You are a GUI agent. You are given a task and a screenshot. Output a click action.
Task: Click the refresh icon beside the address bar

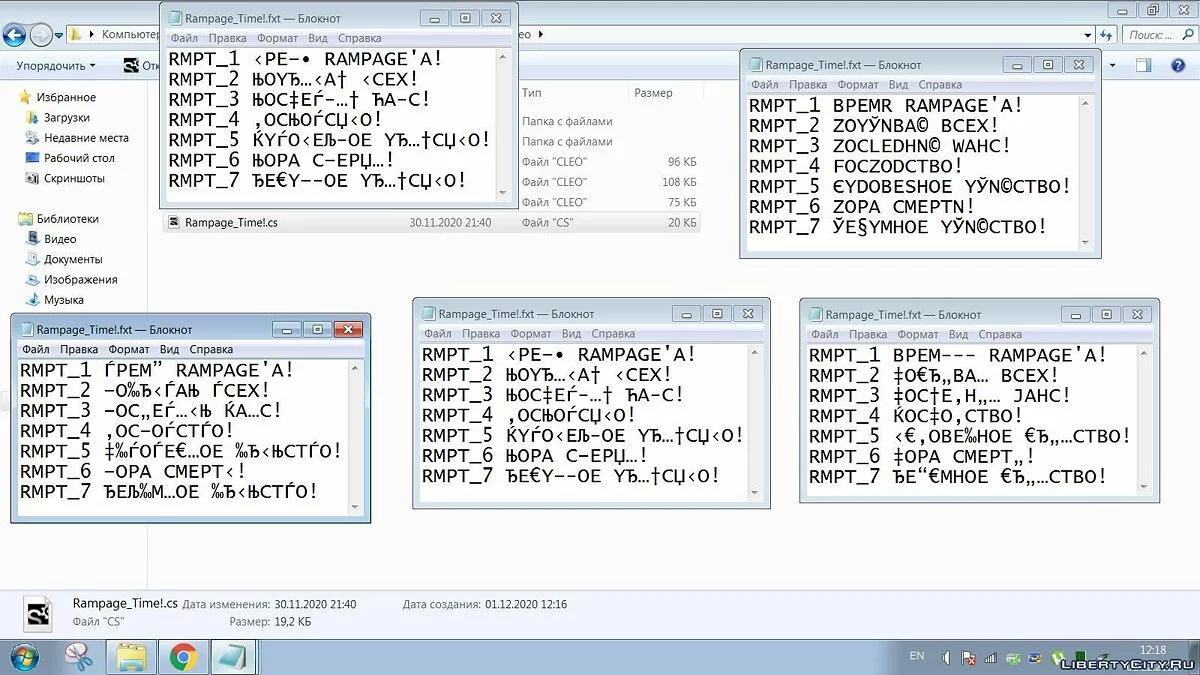pos(1107,35)
